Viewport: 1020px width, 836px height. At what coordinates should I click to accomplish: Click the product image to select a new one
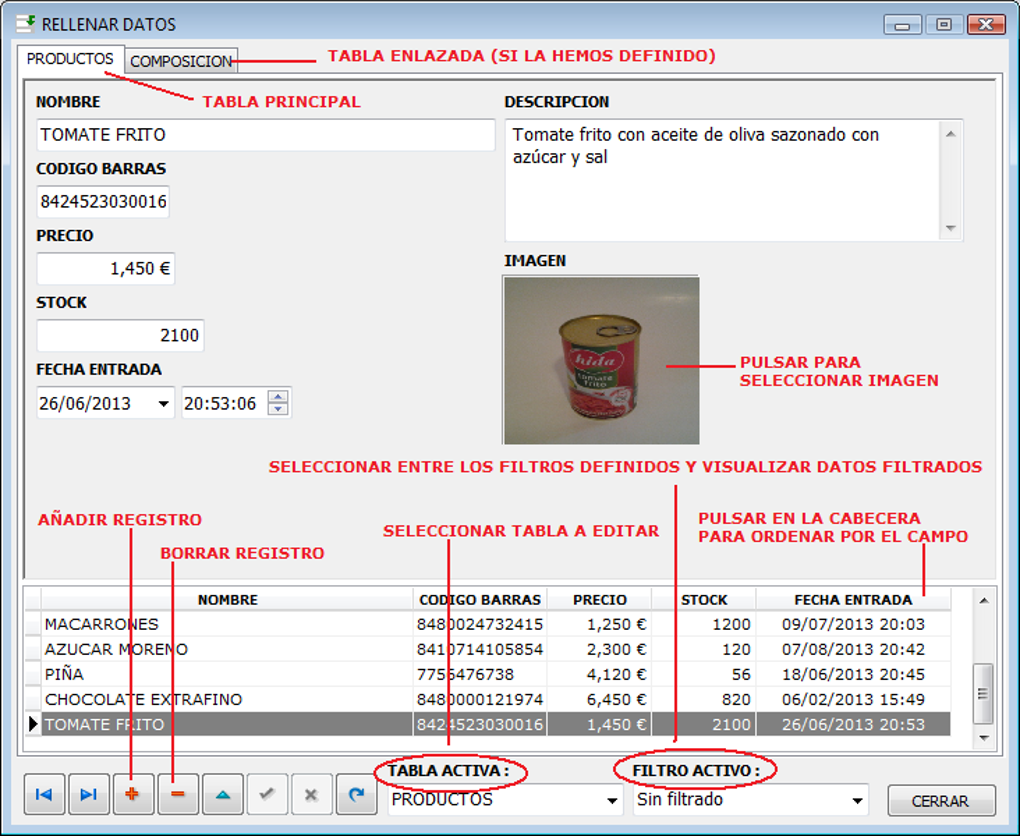[600, 359]
